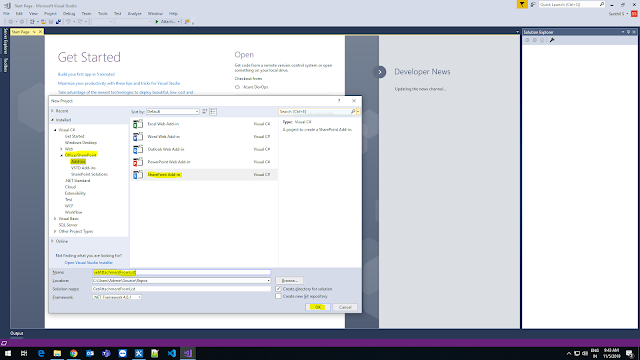Open the Debug menu

click(69, 13)
